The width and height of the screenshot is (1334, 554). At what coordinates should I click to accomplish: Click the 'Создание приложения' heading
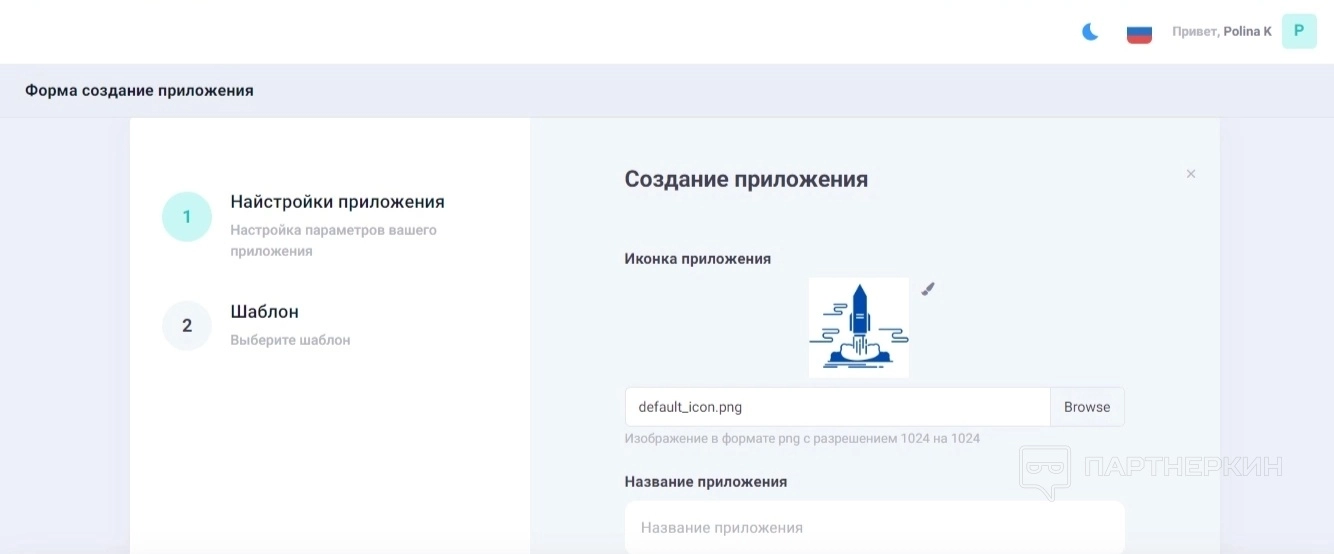[746, 179]
